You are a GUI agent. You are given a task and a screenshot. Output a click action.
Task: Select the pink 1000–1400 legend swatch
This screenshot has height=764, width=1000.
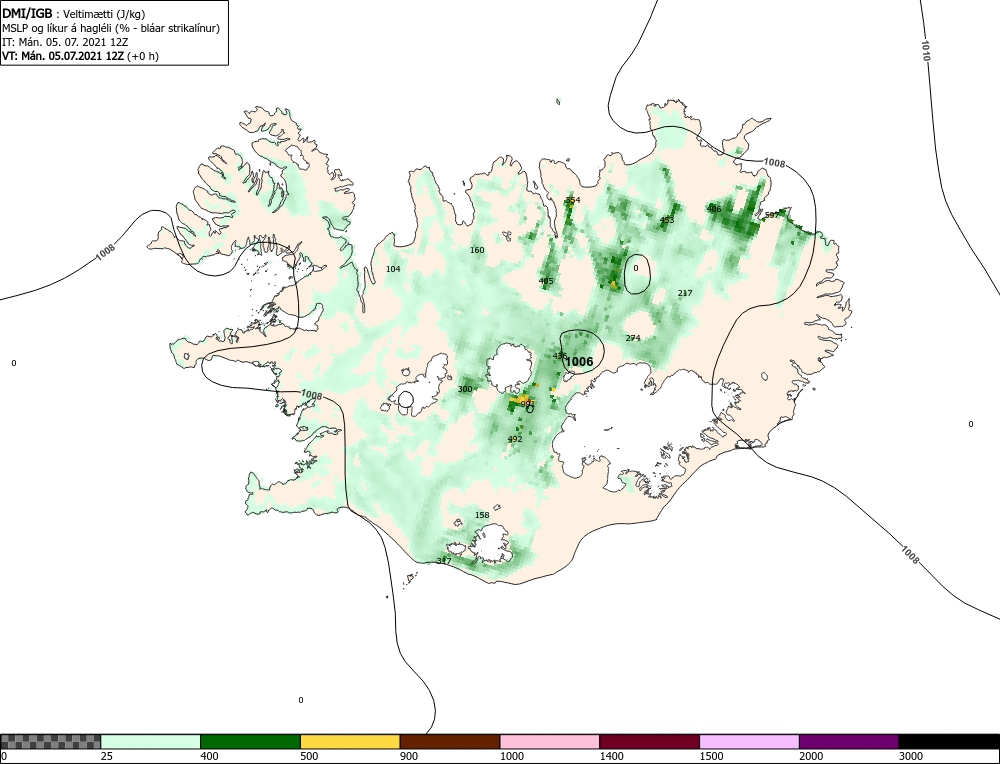[x=550, y=742]
